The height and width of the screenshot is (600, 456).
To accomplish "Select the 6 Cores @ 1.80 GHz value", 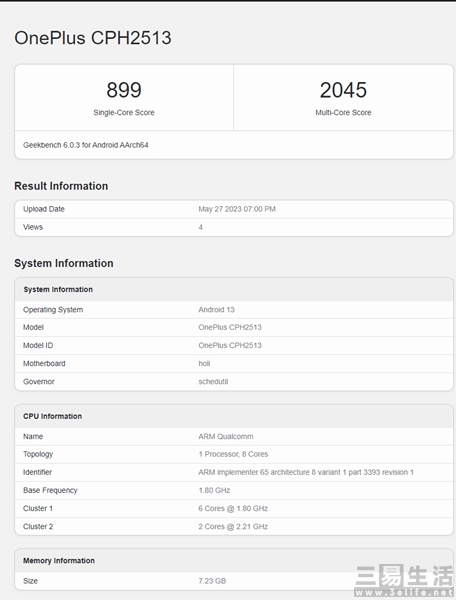I will tap(233, 509).
